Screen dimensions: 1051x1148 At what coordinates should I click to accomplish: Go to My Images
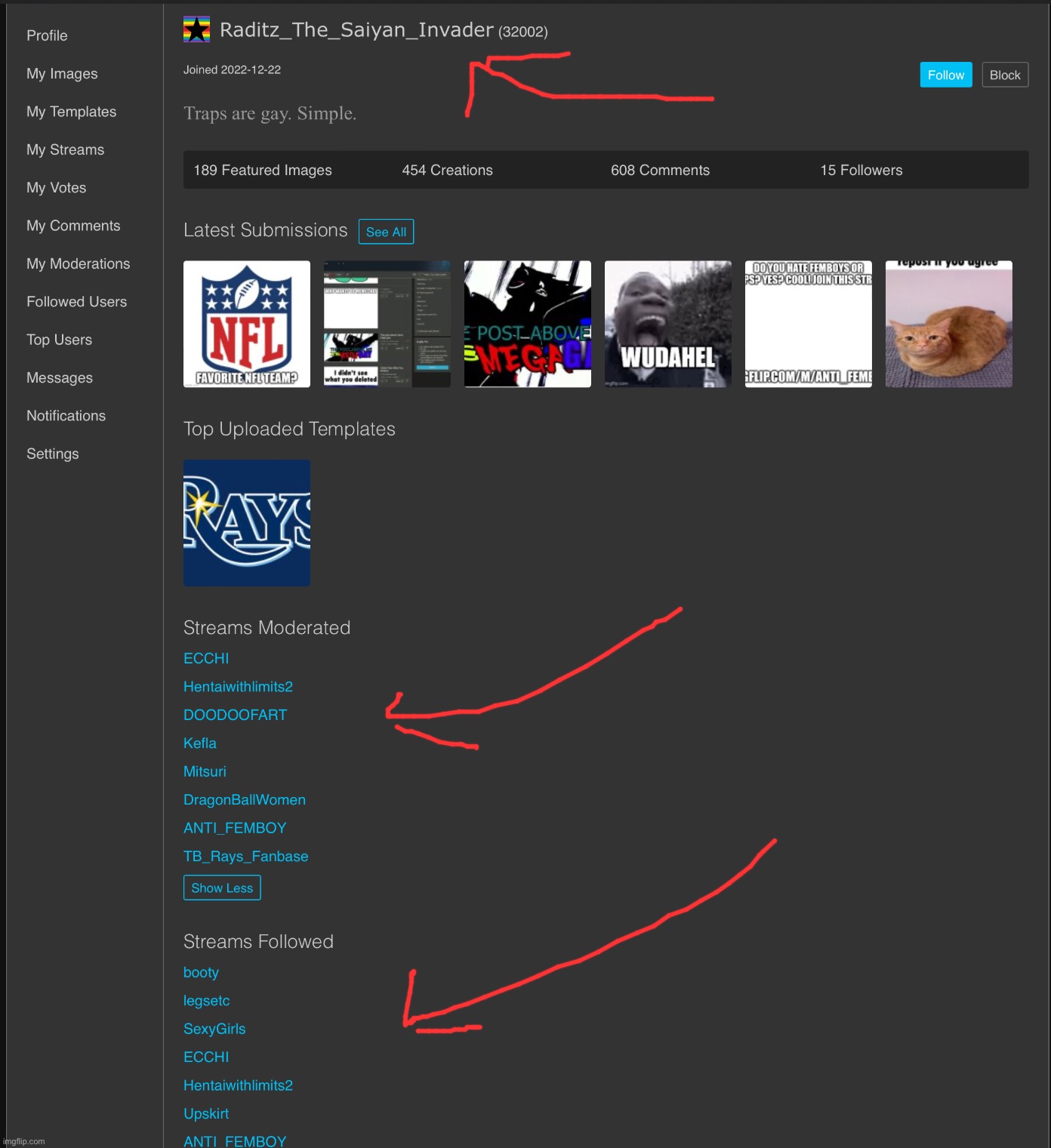point(62,73)
